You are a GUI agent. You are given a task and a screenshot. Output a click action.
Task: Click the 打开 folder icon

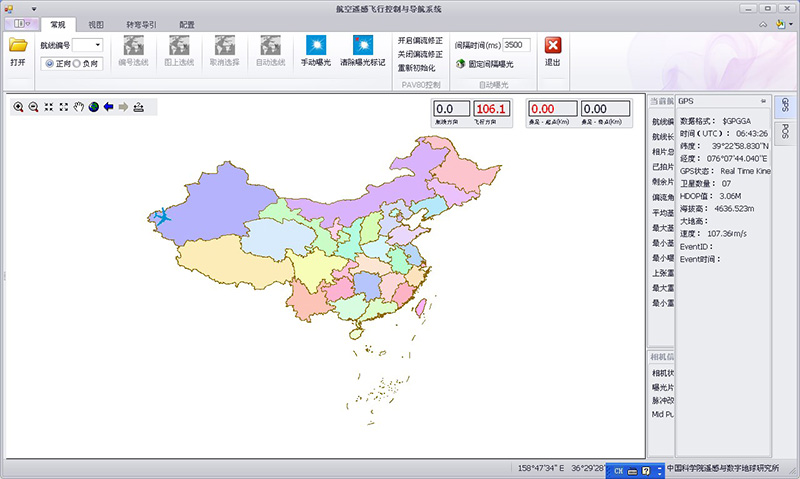coord(18,45)
